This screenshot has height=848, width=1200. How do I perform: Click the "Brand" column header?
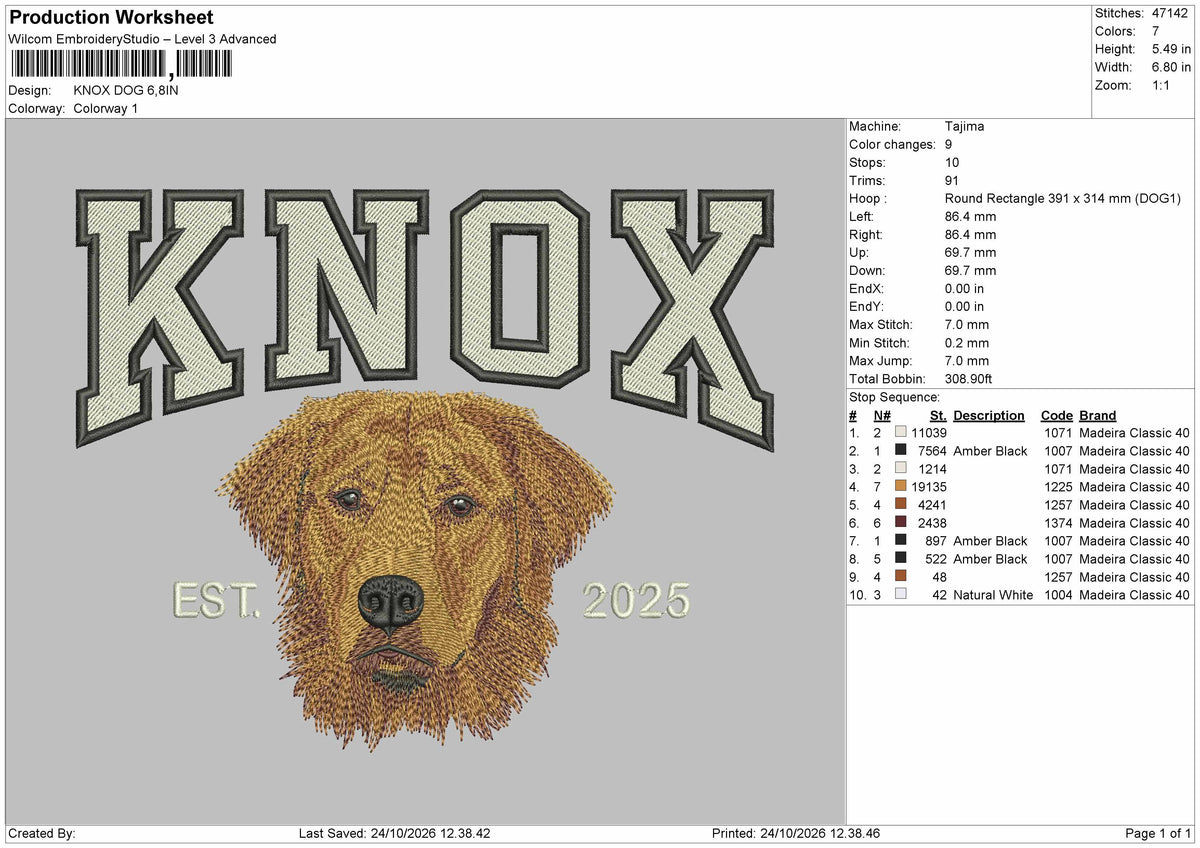point(1098,416)
